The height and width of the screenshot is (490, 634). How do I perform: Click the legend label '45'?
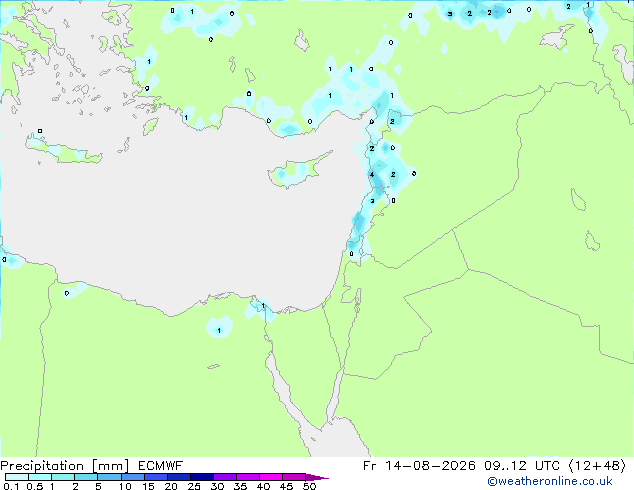(x=286, y=486)
